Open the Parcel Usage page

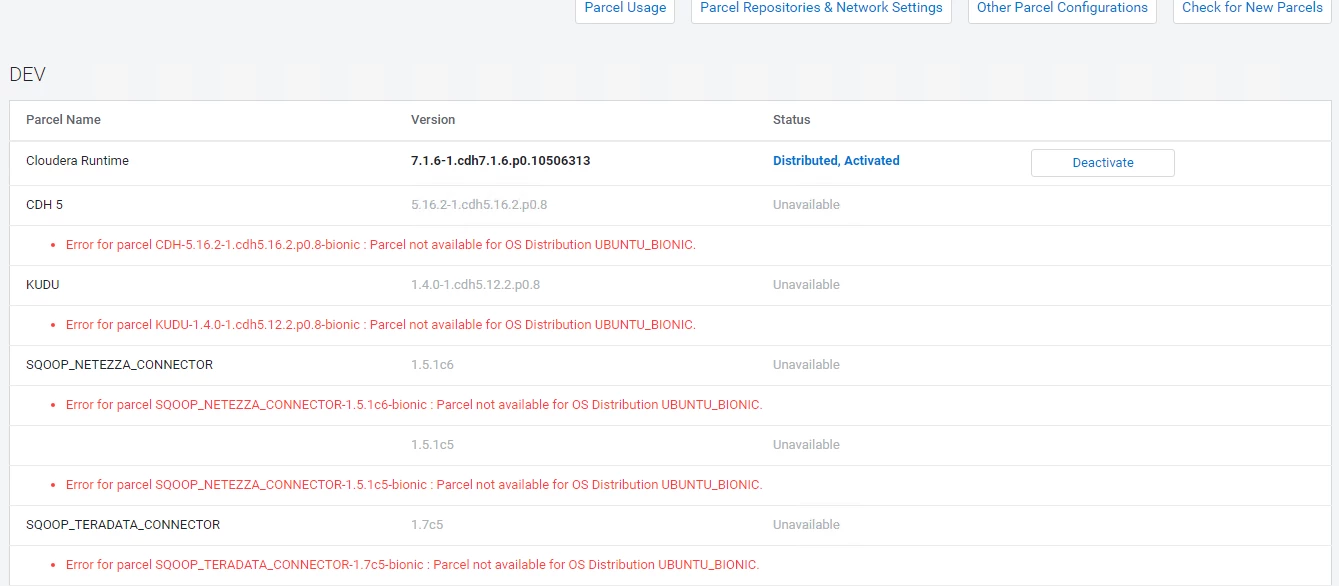coord(625,8)
